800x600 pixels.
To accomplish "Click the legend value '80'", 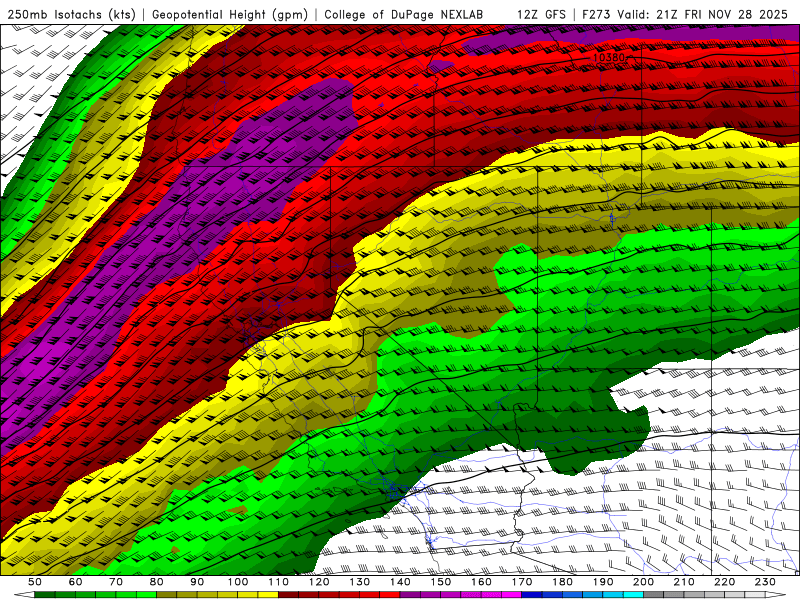I will tap(157, 582).
